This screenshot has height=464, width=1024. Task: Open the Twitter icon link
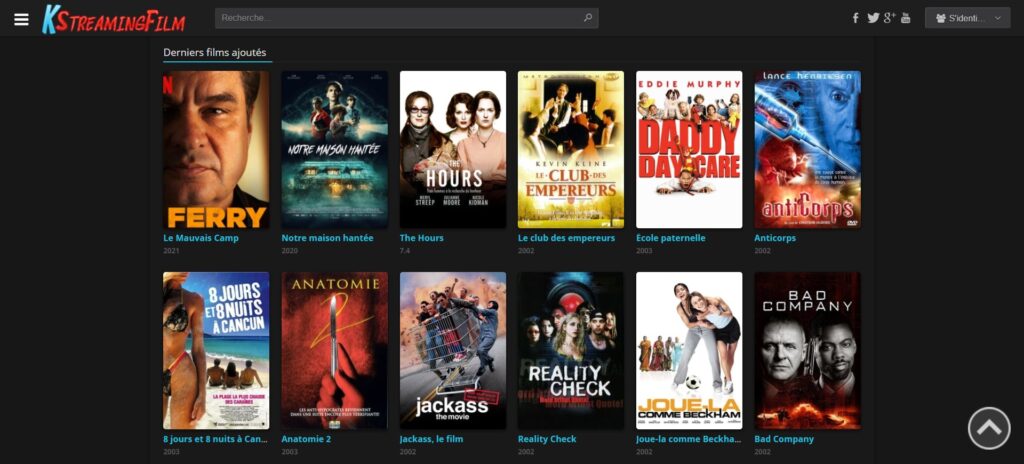[x=873, y=18]
